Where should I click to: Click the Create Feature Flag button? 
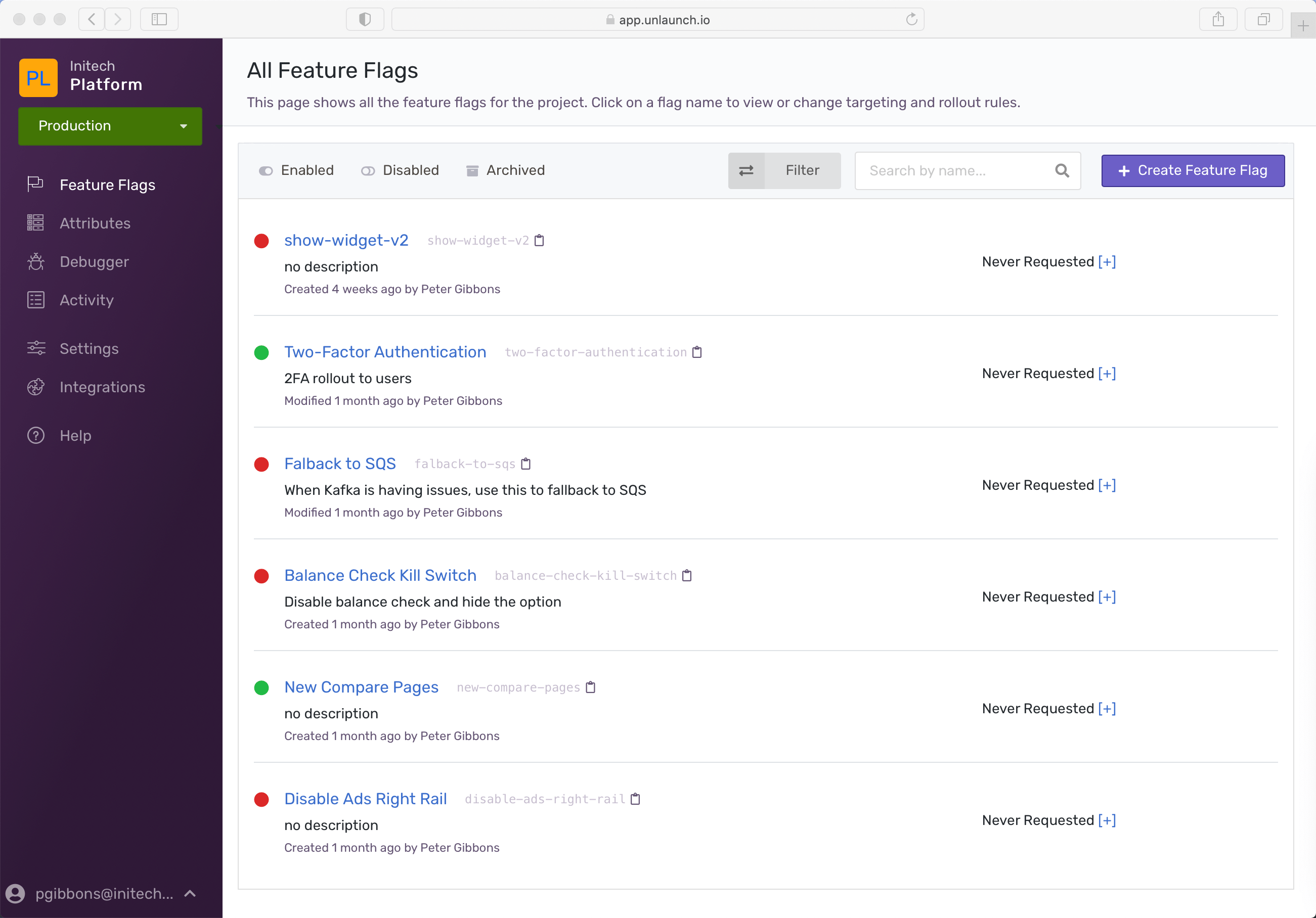point(1192,171)
